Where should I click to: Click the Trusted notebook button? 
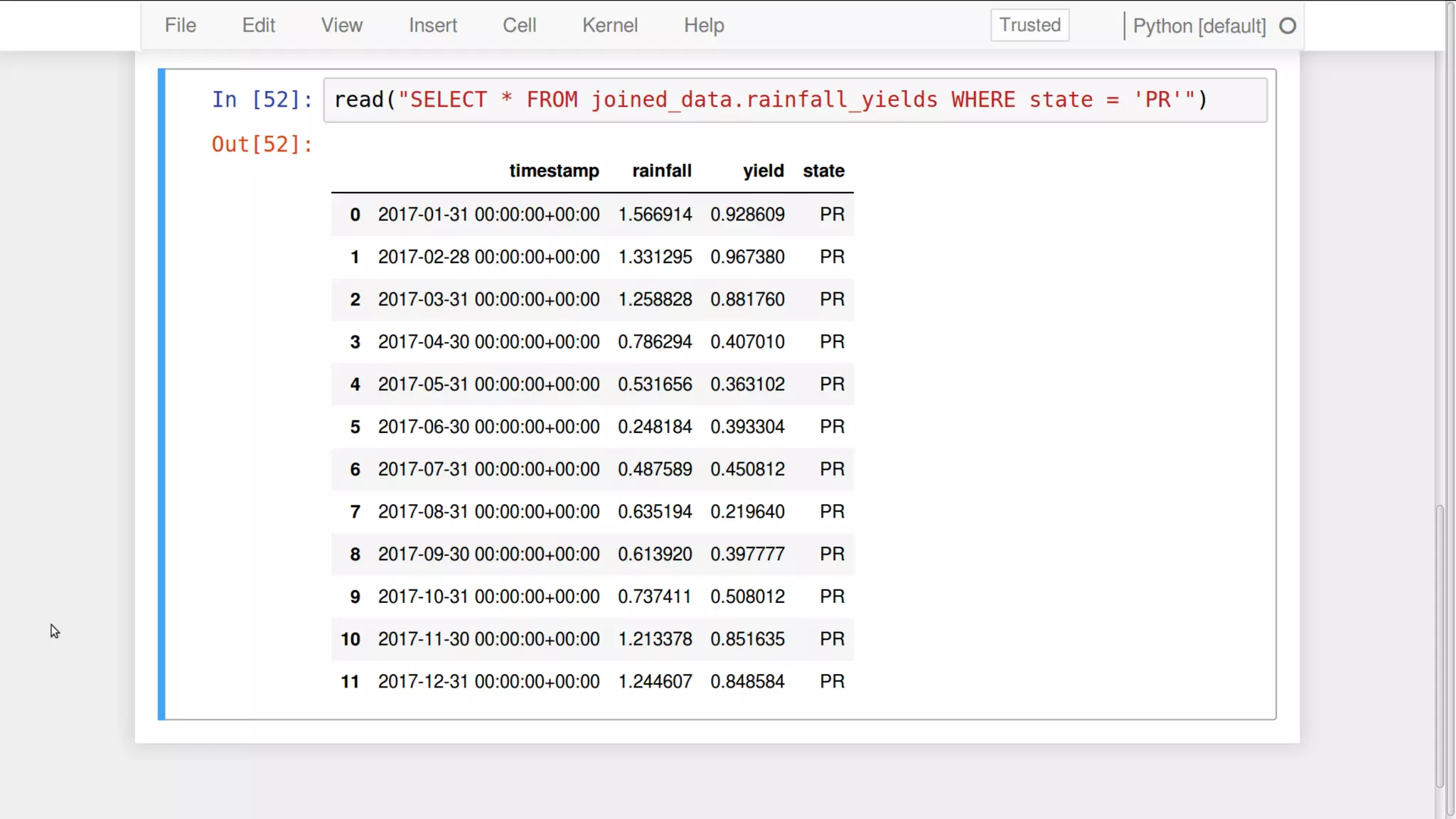[x=1029, y=26]
